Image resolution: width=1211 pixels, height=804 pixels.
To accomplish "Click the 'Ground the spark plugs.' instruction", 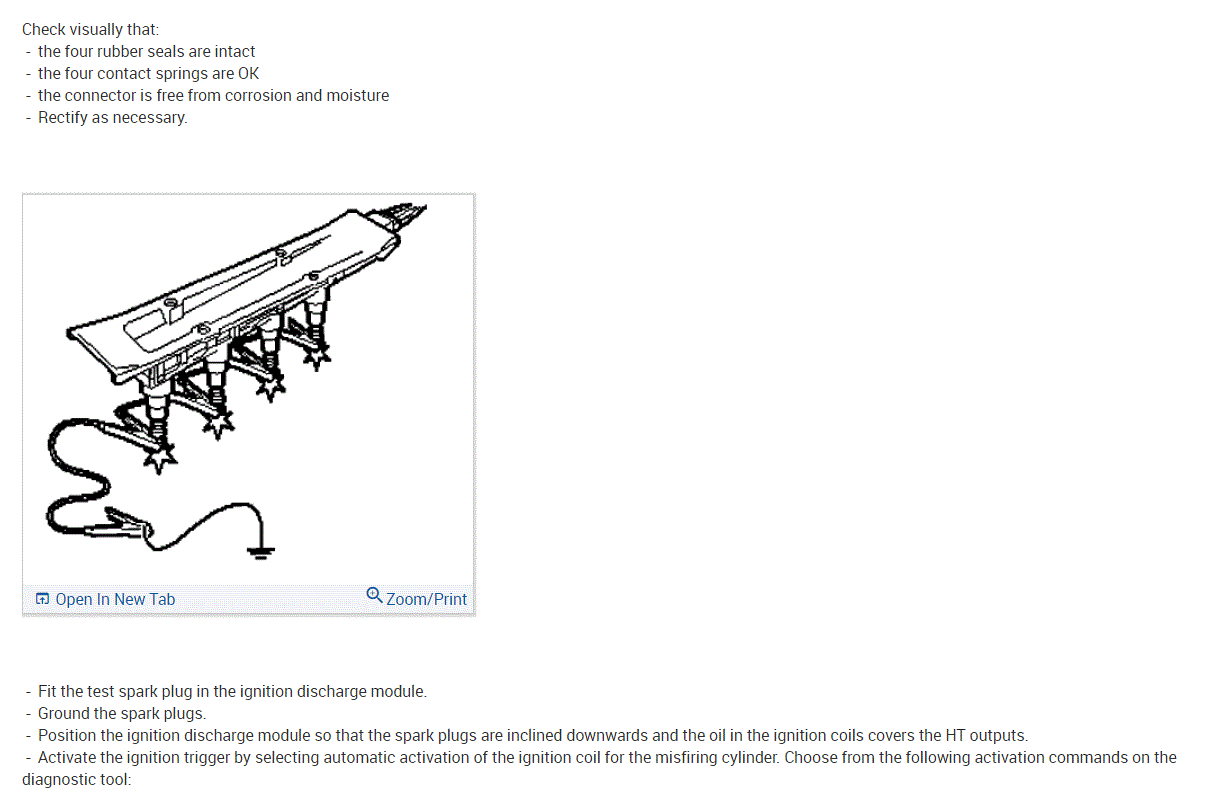I will tap(122, 714).
